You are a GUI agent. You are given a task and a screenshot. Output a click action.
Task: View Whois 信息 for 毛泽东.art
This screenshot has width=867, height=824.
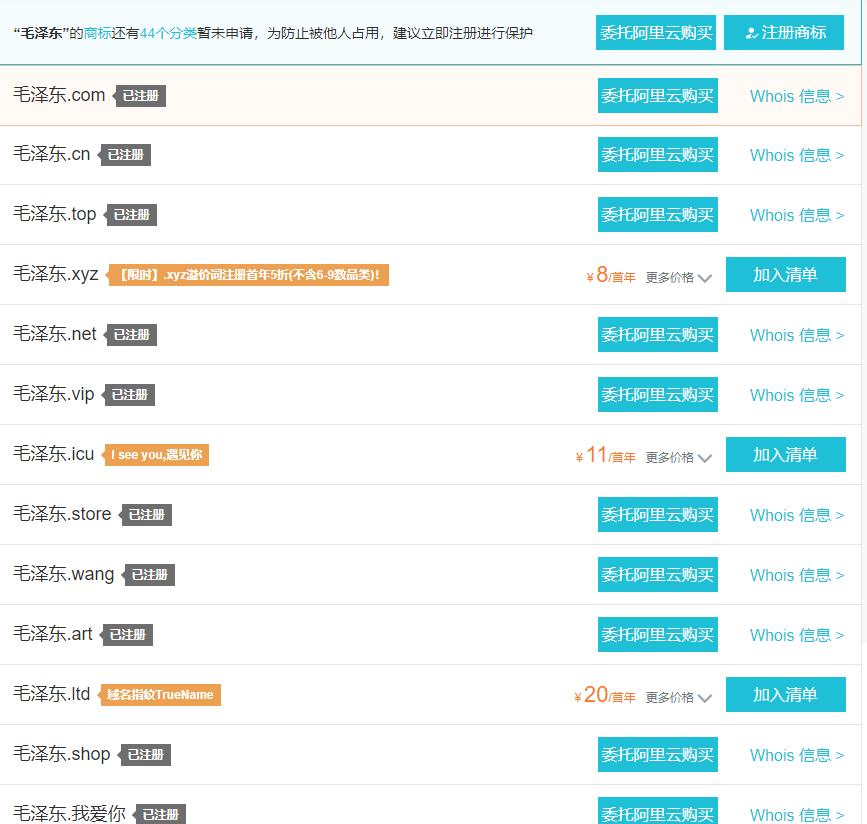[796, 635]
